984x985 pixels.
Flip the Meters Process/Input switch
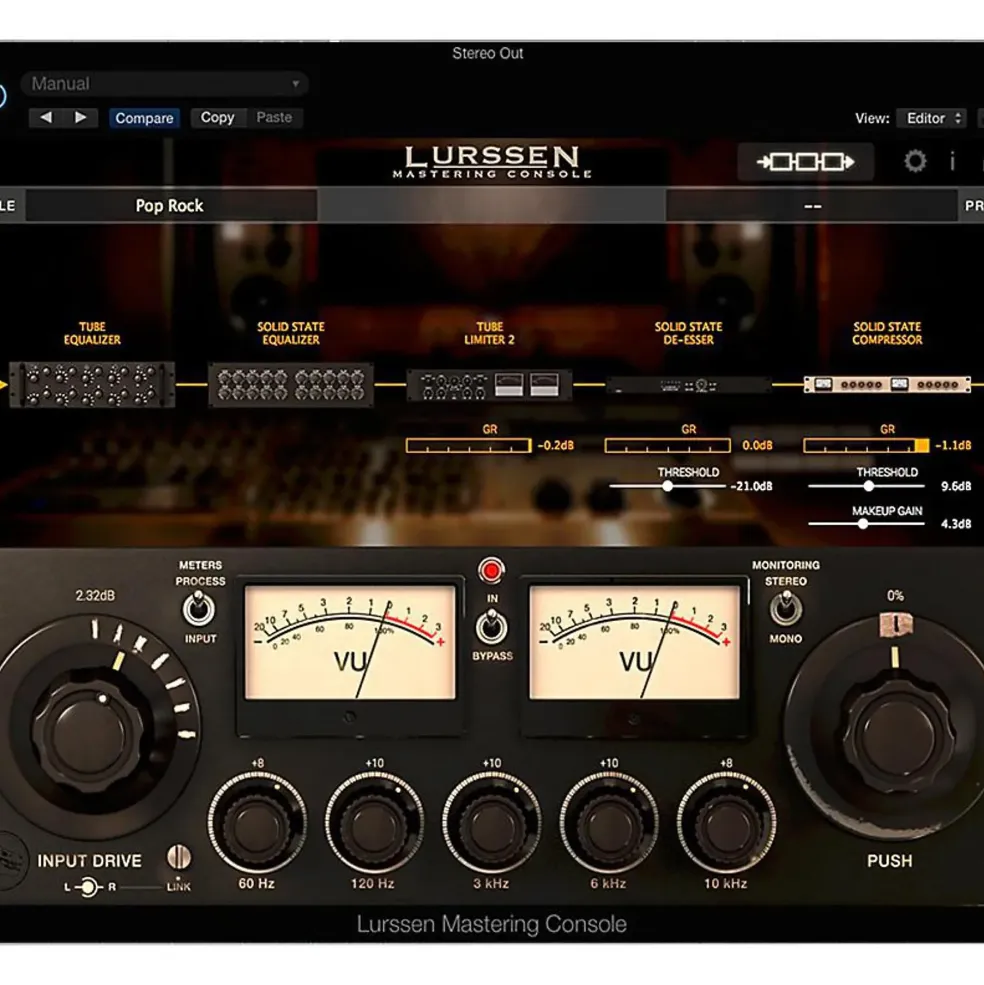pyautogui.click(x=199, y=609)
